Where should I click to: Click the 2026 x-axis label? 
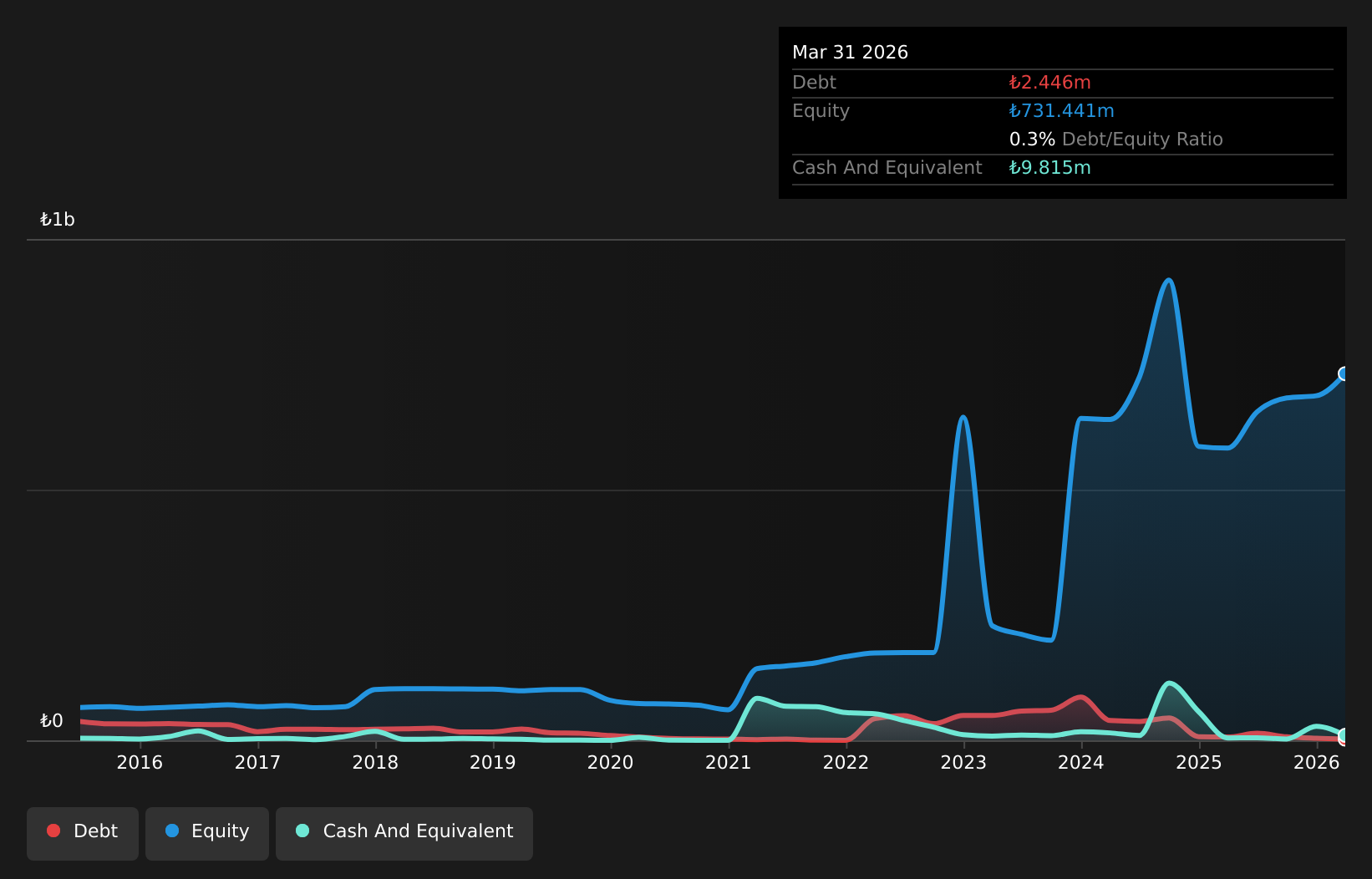point(1317,763)
